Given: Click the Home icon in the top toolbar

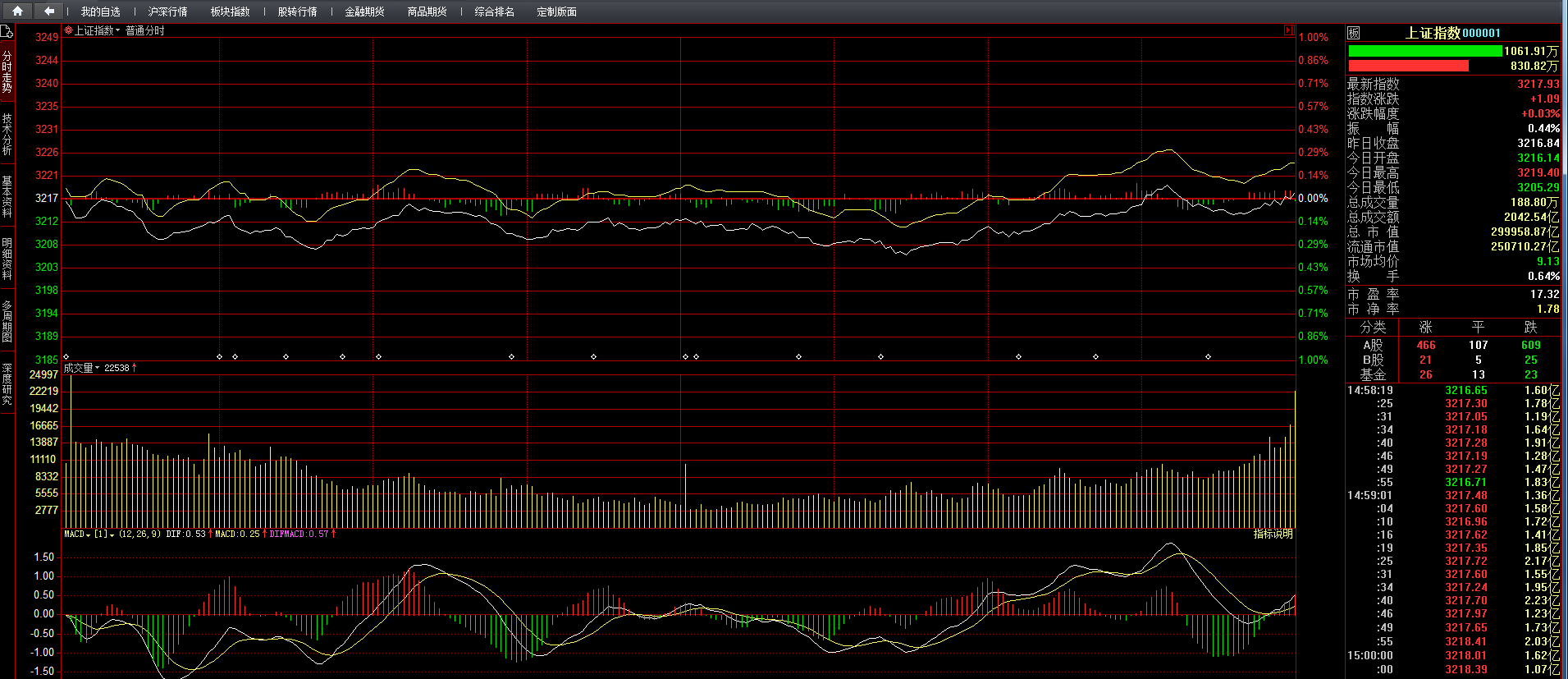Looking at the screenshot, I should pos(17,11).
